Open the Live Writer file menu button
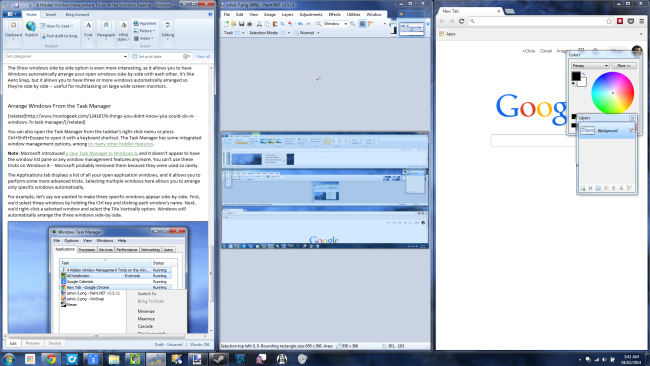This screenshot has width=650, height=366. click(x=11, y=15)
